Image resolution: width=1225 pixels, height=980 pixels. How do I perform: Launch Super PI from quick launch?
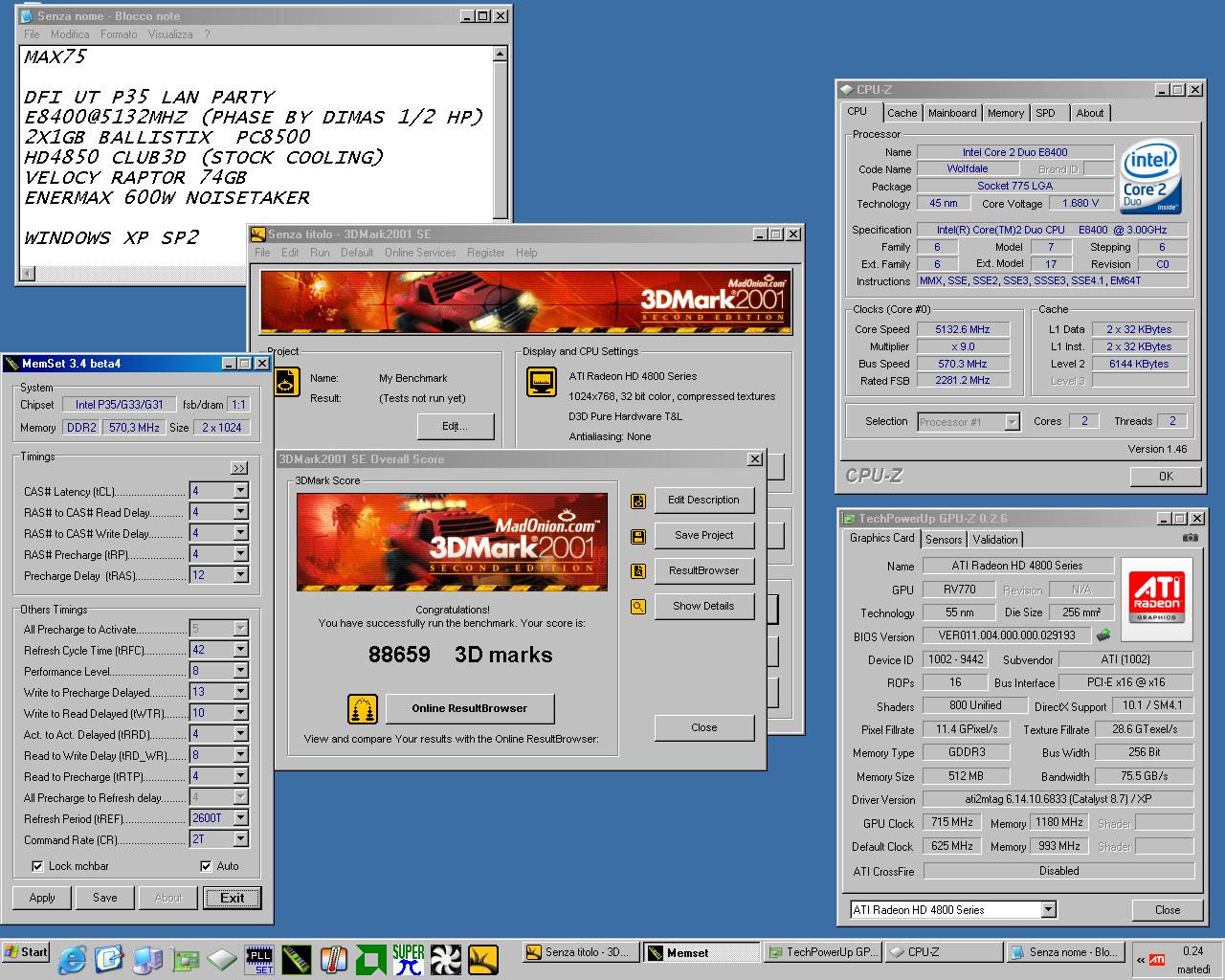[x=409, y=959]
